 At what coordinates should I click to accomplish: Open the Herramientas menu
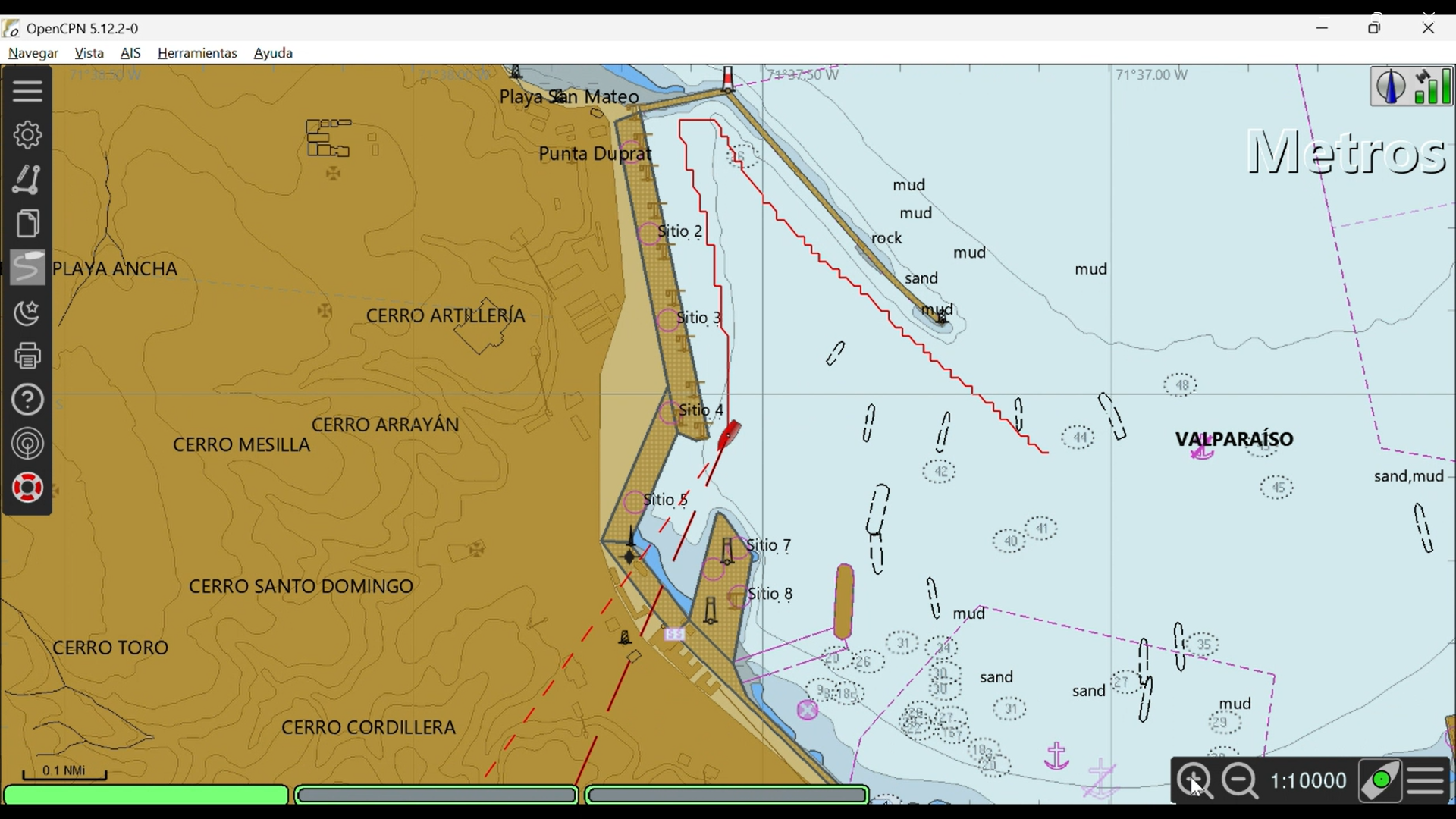pos(197,53)
